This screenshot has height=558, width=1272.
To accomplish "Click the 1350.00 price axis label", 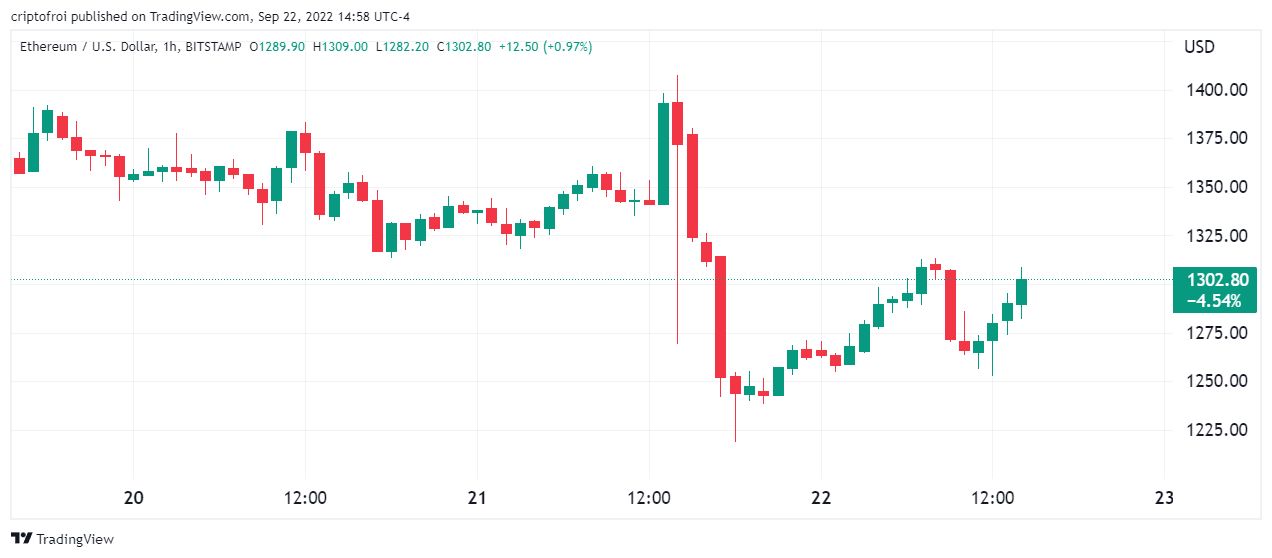I will point(1215,187).
